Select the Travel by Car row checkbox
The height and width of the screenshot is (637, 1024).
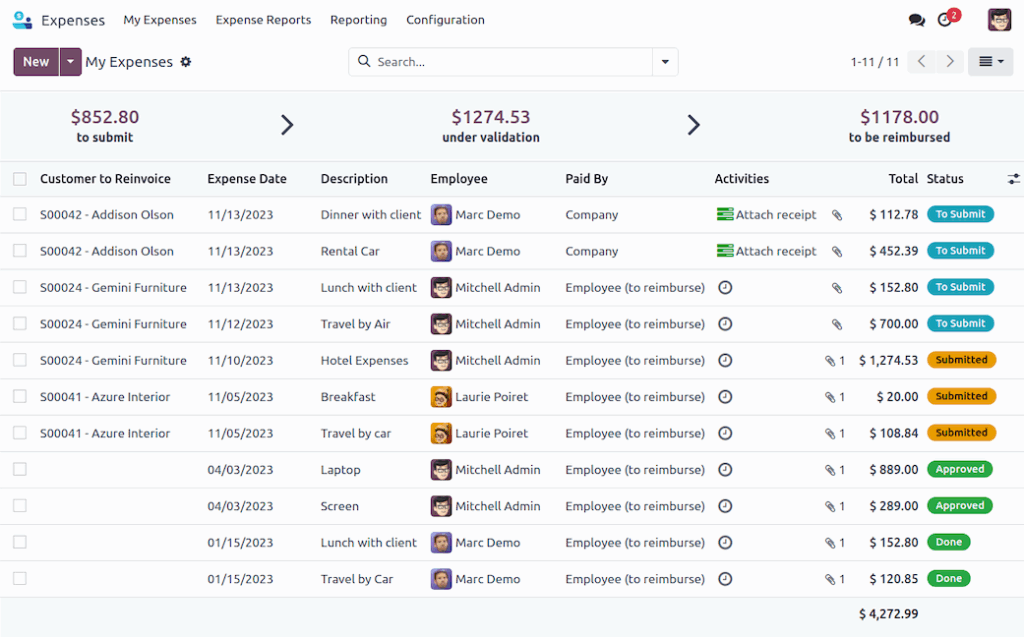click(20, 578)
